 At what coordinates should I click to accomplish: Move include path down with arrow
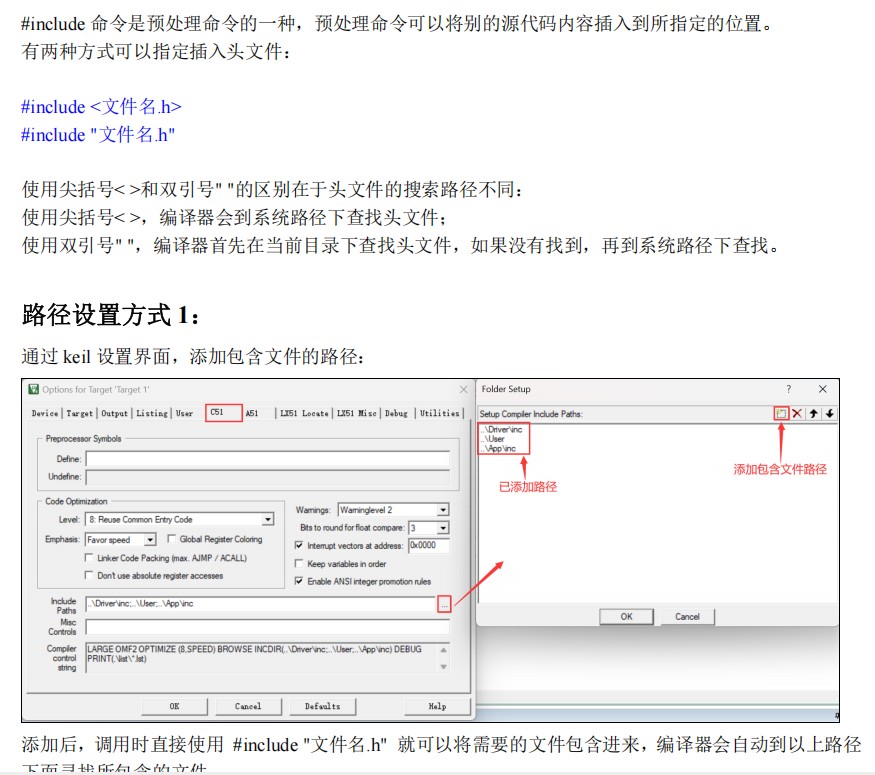829,413
